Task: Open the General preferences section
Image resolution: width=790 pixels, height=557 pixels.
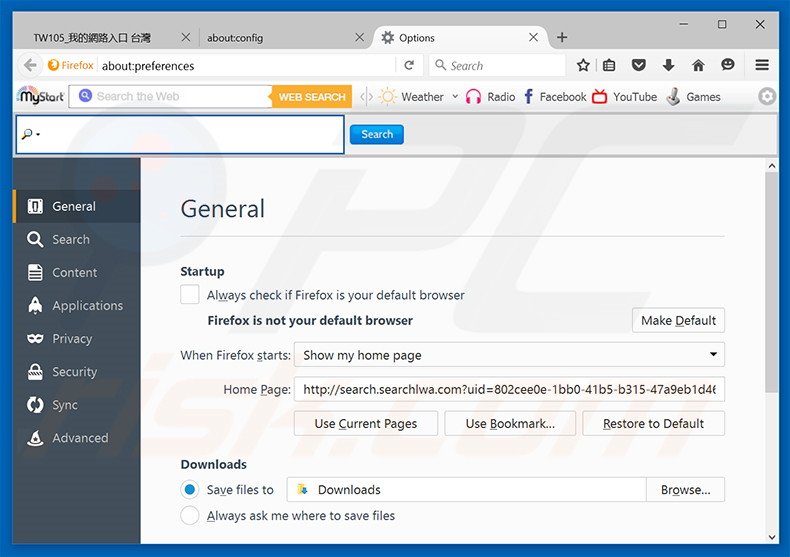Action: click(77, 206)
